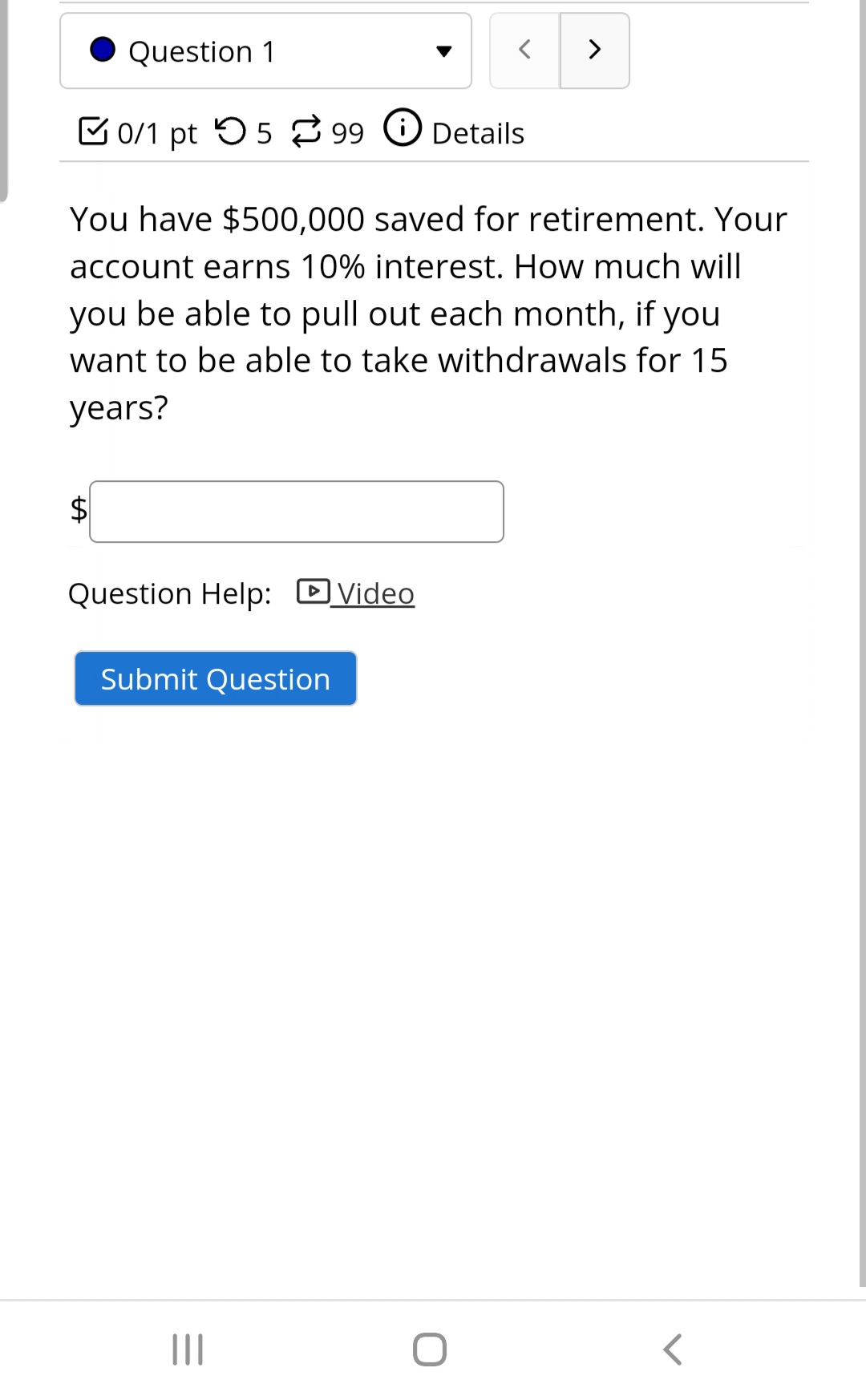Click the blue question status dot beside Question 1
This screenshot has height=1400, width=866.
101,51
